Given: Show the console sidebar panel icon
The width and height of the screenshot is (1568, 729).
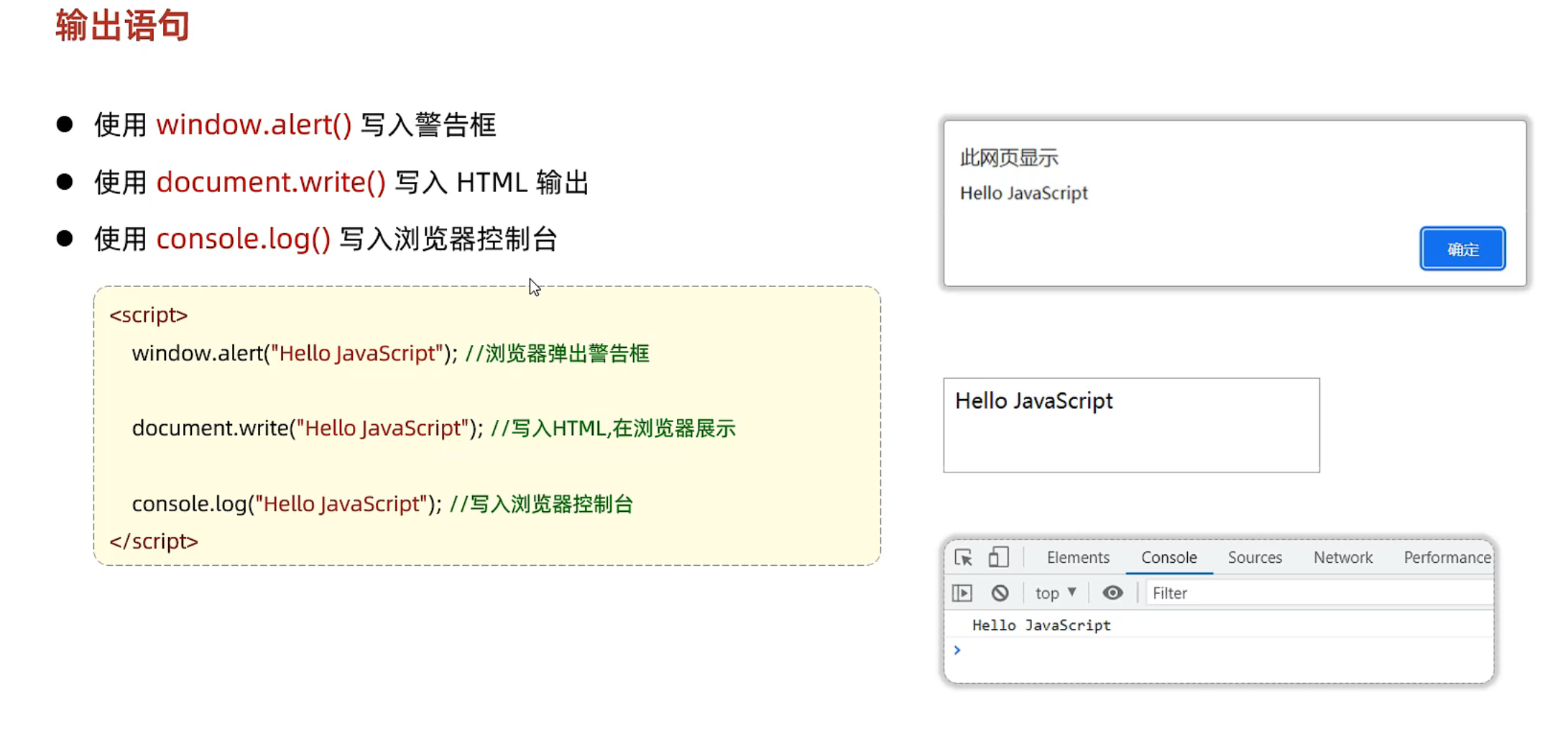Looking at the screenshot, I should pyautogui.click(x=962, y=593).
